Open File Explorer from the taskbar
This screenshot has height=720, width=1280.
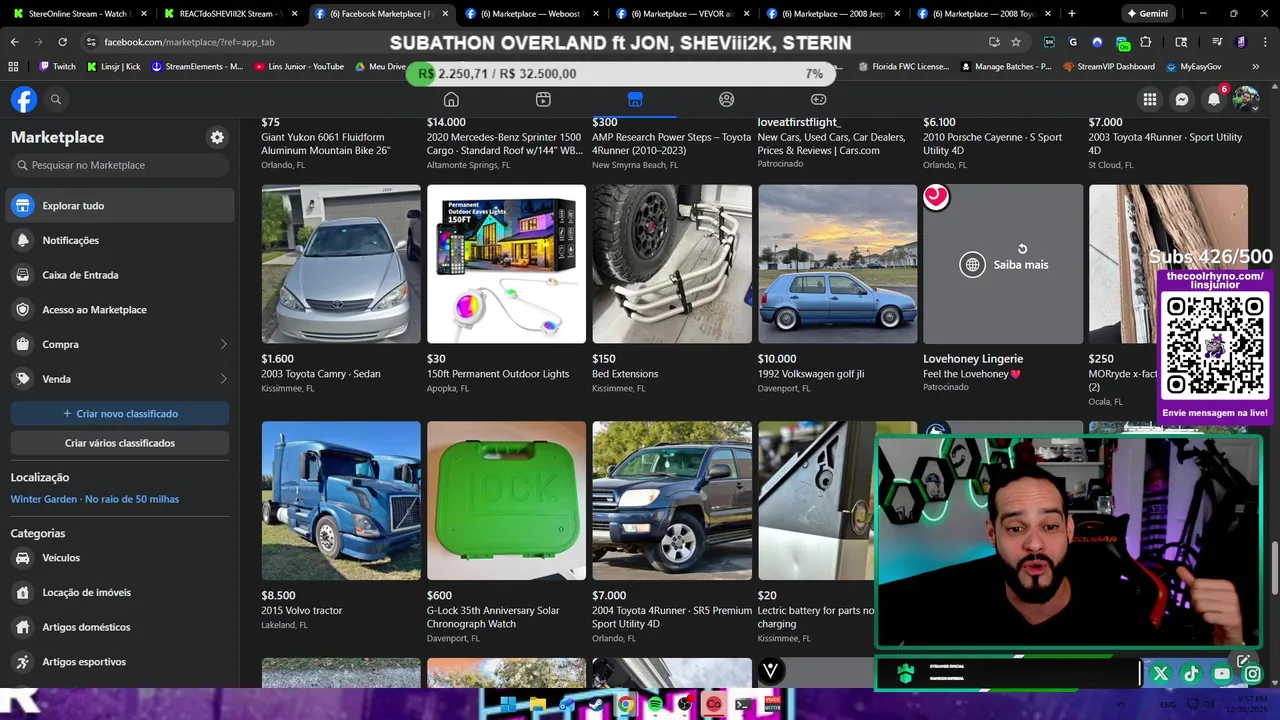click(x=538, y=704)
